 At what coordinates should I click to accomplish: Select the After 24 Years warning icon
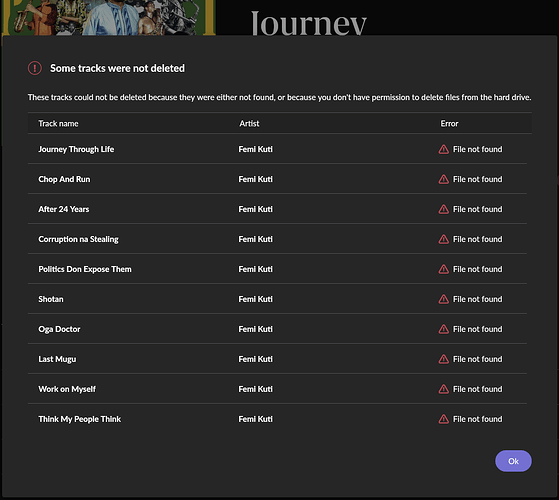click(x=443, y=209)
